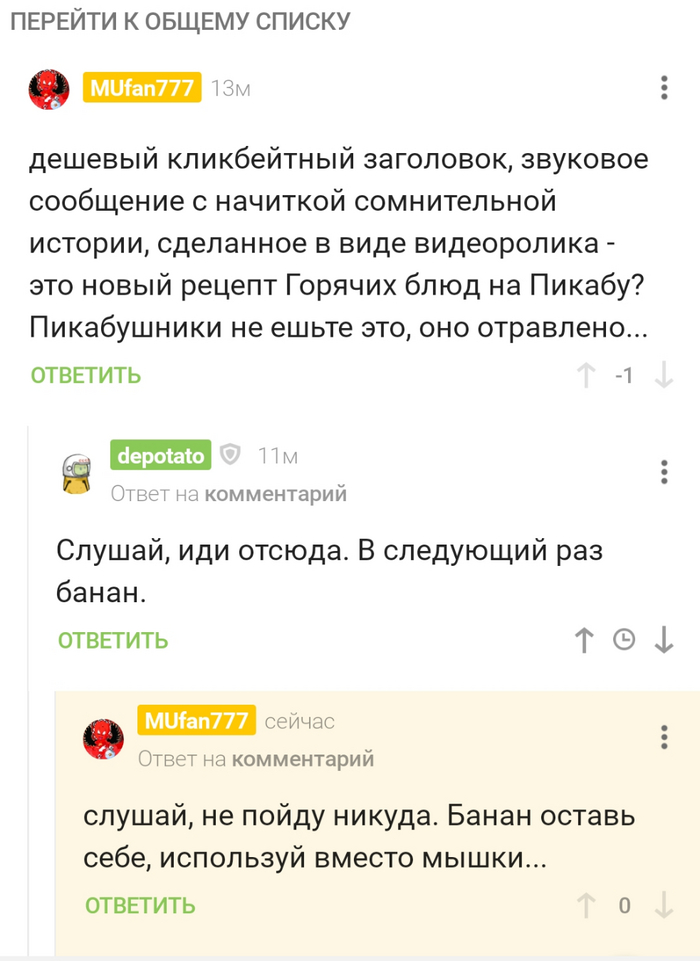Downvote the first MUfan777 comment

click(663, 376)
